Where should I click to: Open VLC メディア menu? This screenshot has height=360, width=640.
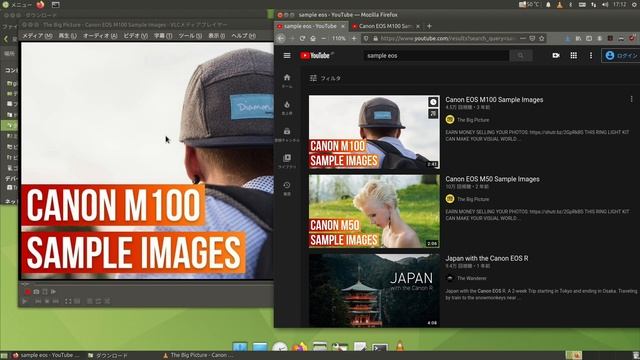coord(37,36)
